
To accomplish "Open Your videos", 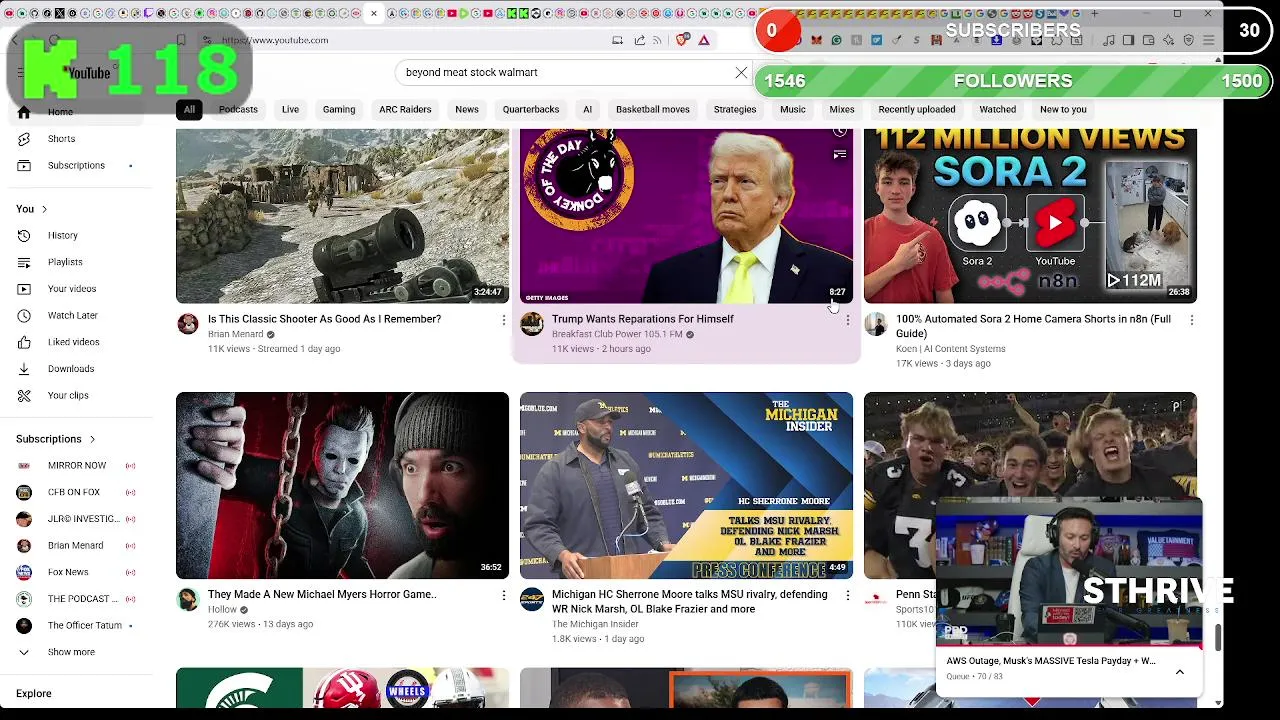I will [x=72, y=289].
